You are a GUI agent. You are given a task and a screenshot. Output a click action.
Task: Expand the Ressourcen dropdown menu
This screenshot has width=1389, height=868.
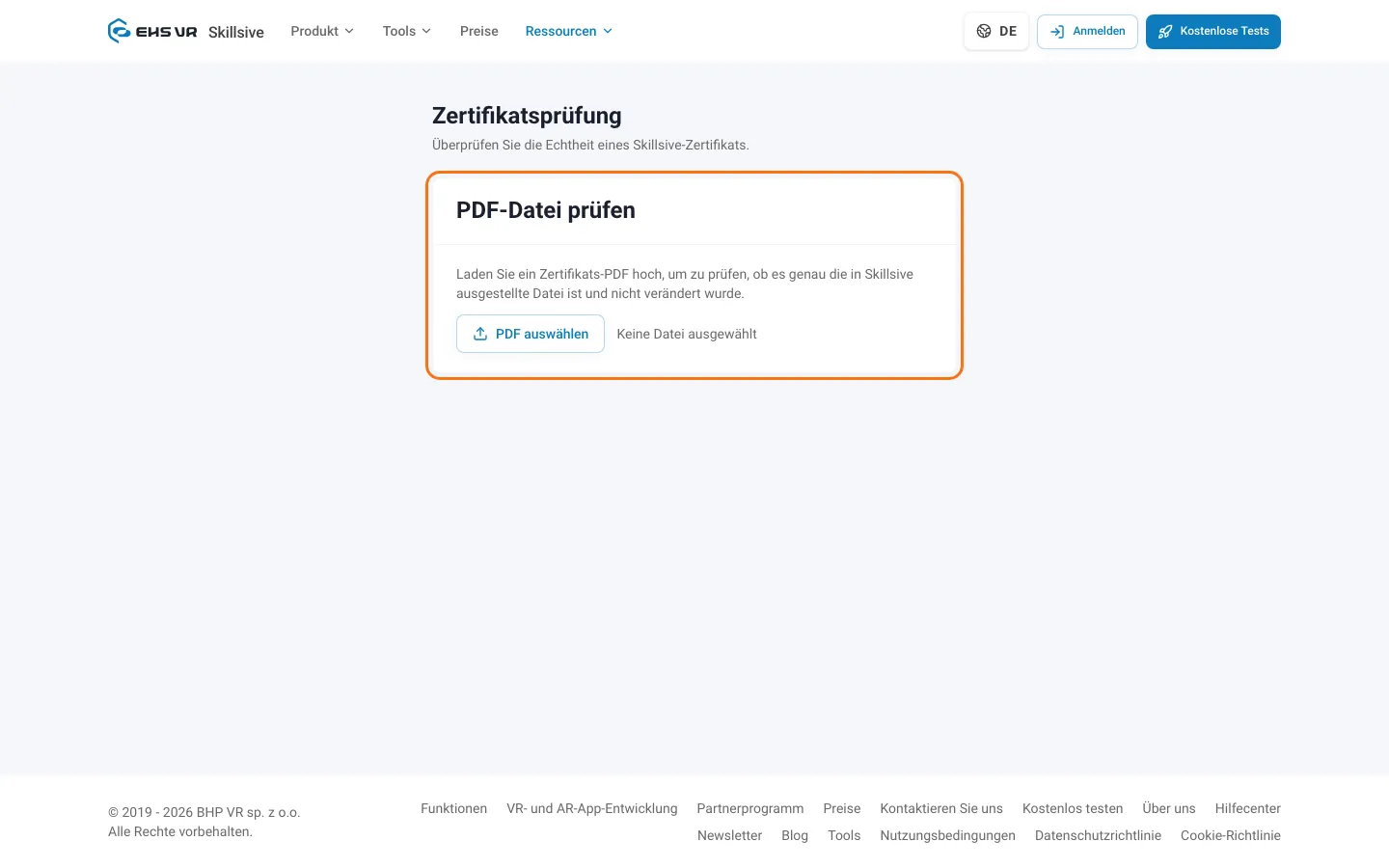coord(569,31)
